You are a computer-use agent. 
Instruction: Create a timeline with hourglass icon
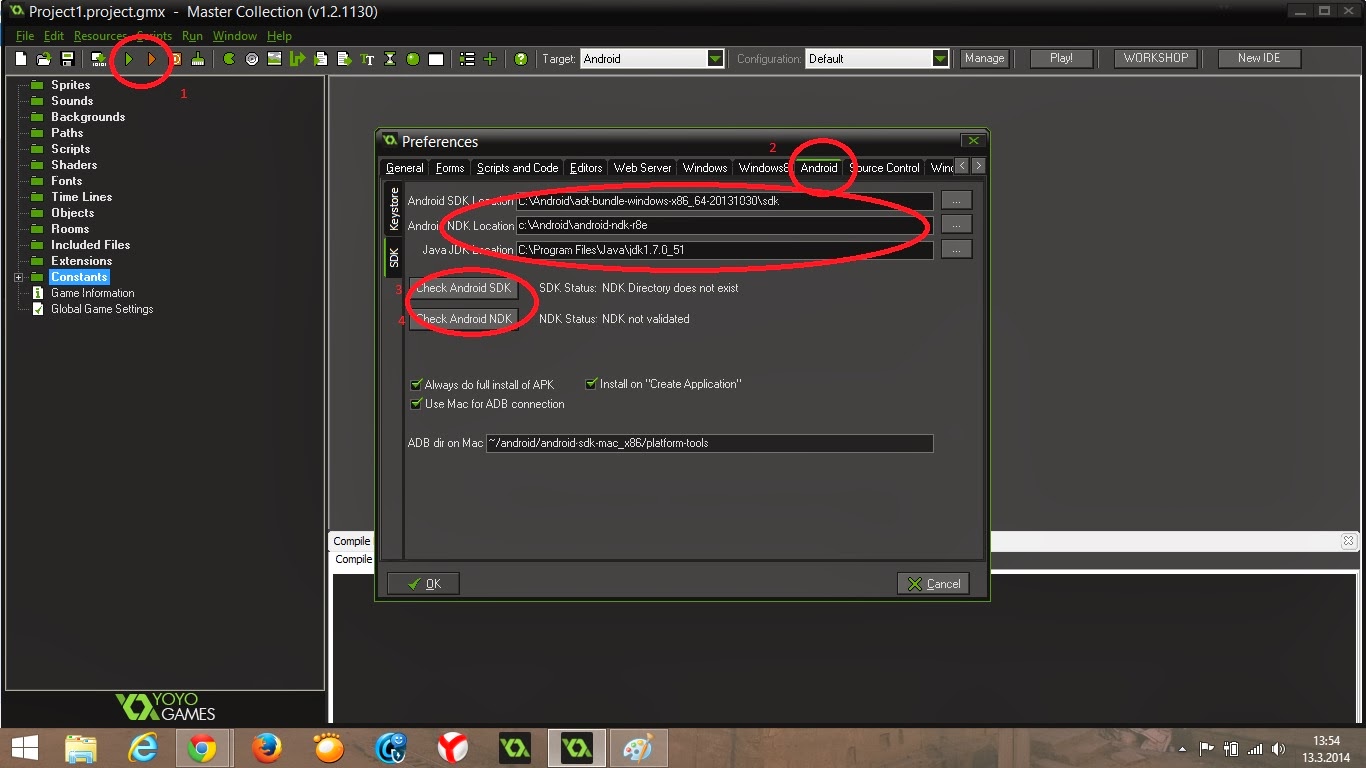pyautogui.click(x=390, y=59)
